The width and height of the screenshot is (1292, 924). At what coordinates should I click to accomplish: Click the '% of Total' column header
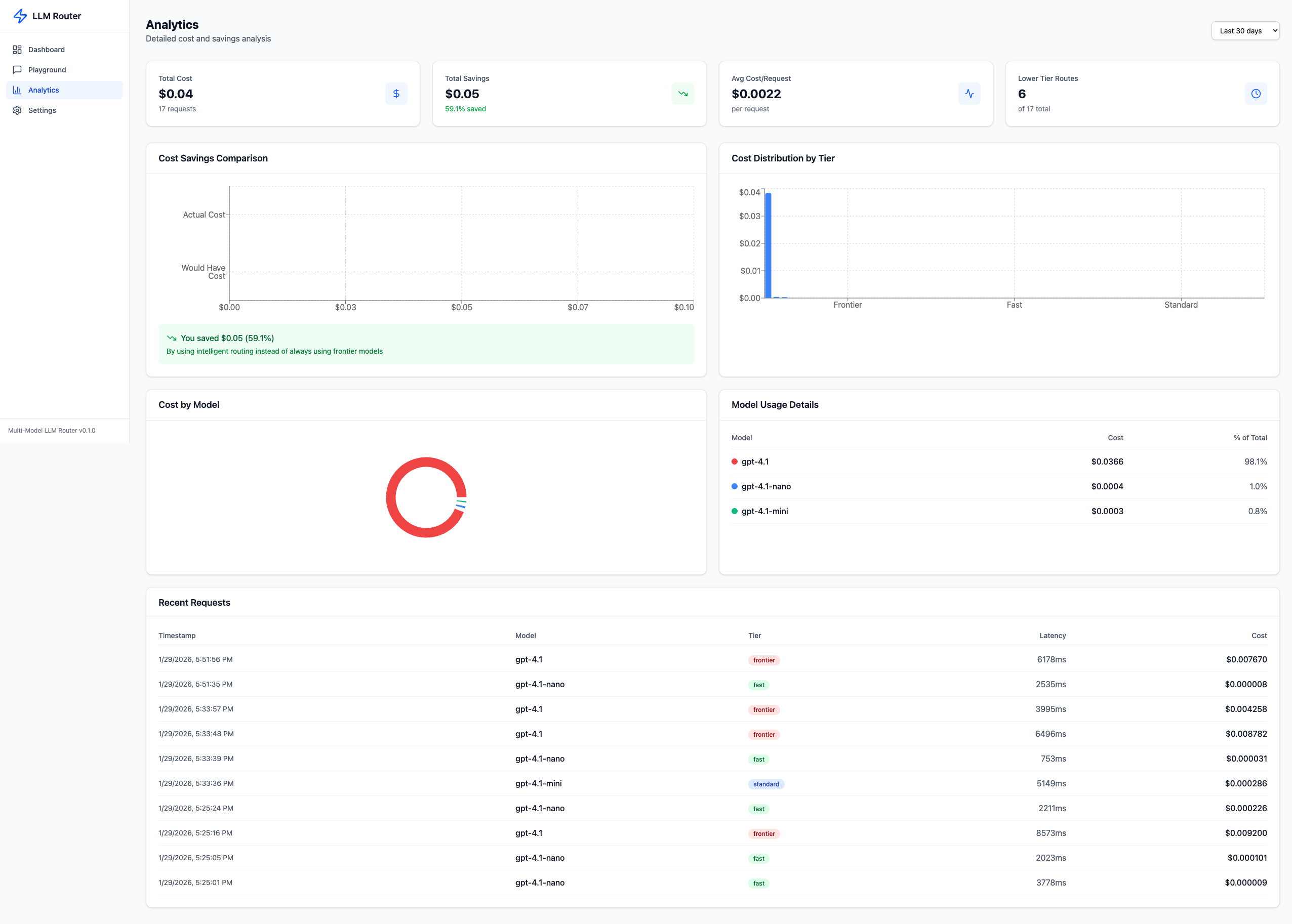(1250, 438)
